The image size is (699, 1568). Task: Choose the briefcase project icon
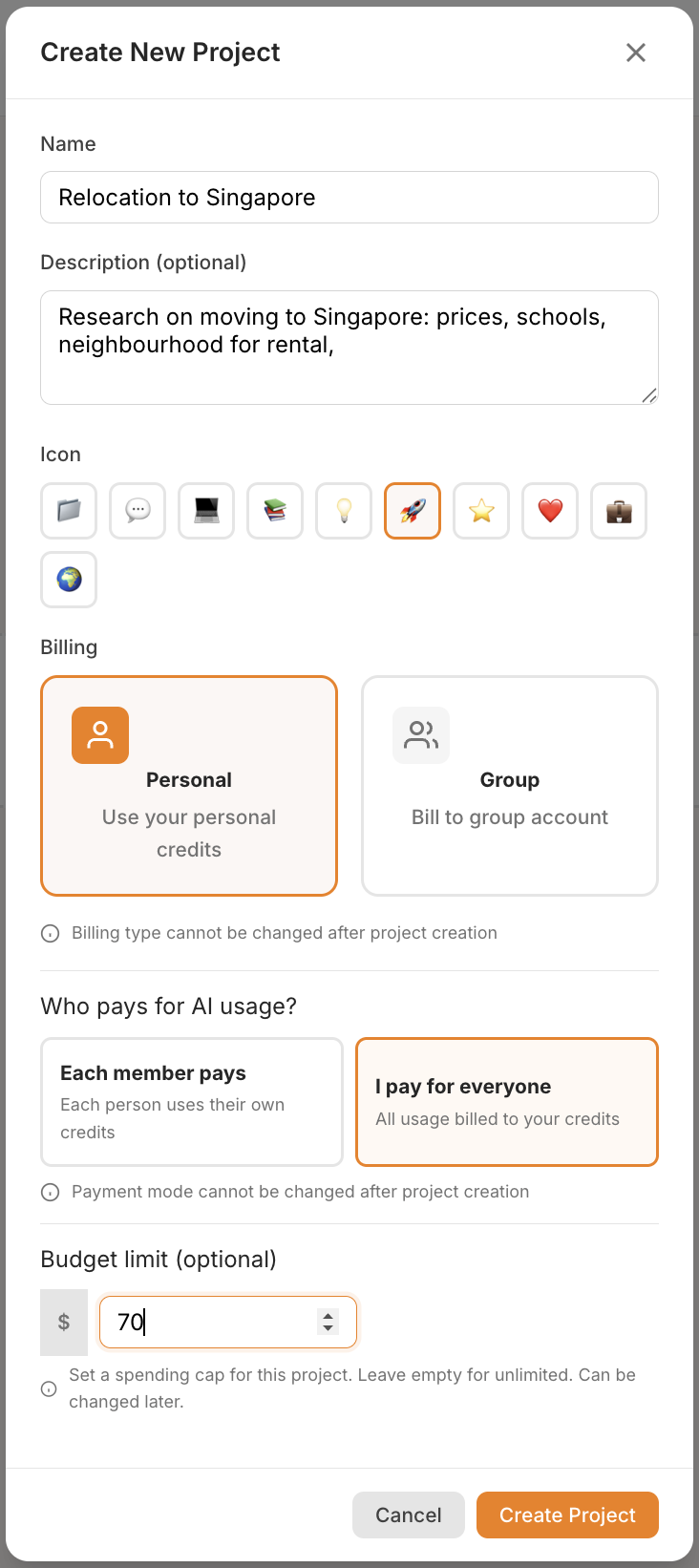pyautogui.click(x=619, y=511)
